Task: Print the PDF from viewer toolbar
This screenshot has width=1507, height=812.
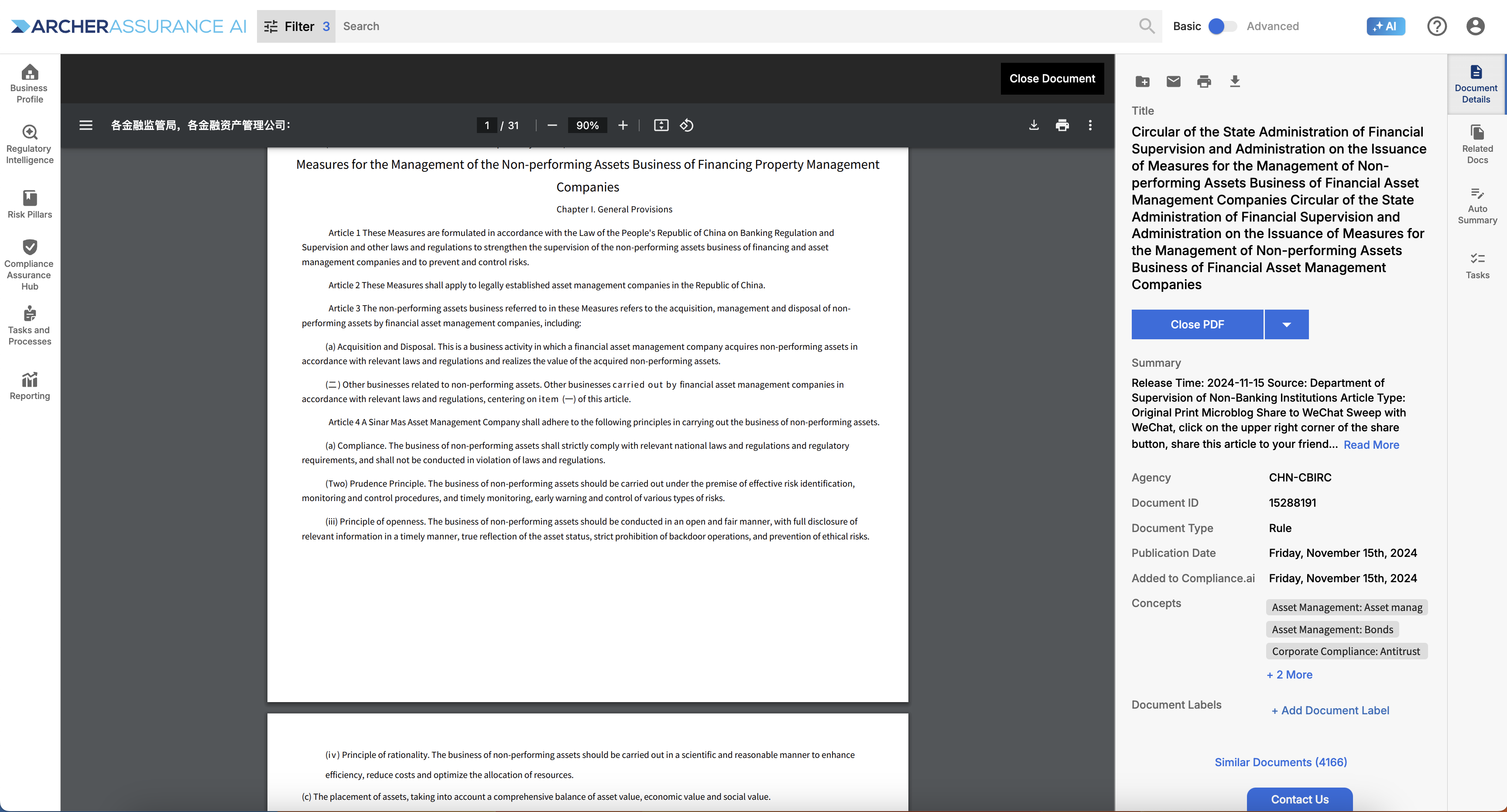Action: (1062, 125)
